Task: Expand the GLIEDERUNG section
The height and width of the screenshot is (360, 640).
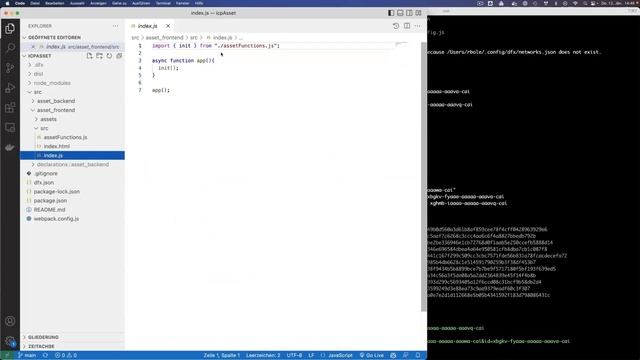Action: coord(72,337)
